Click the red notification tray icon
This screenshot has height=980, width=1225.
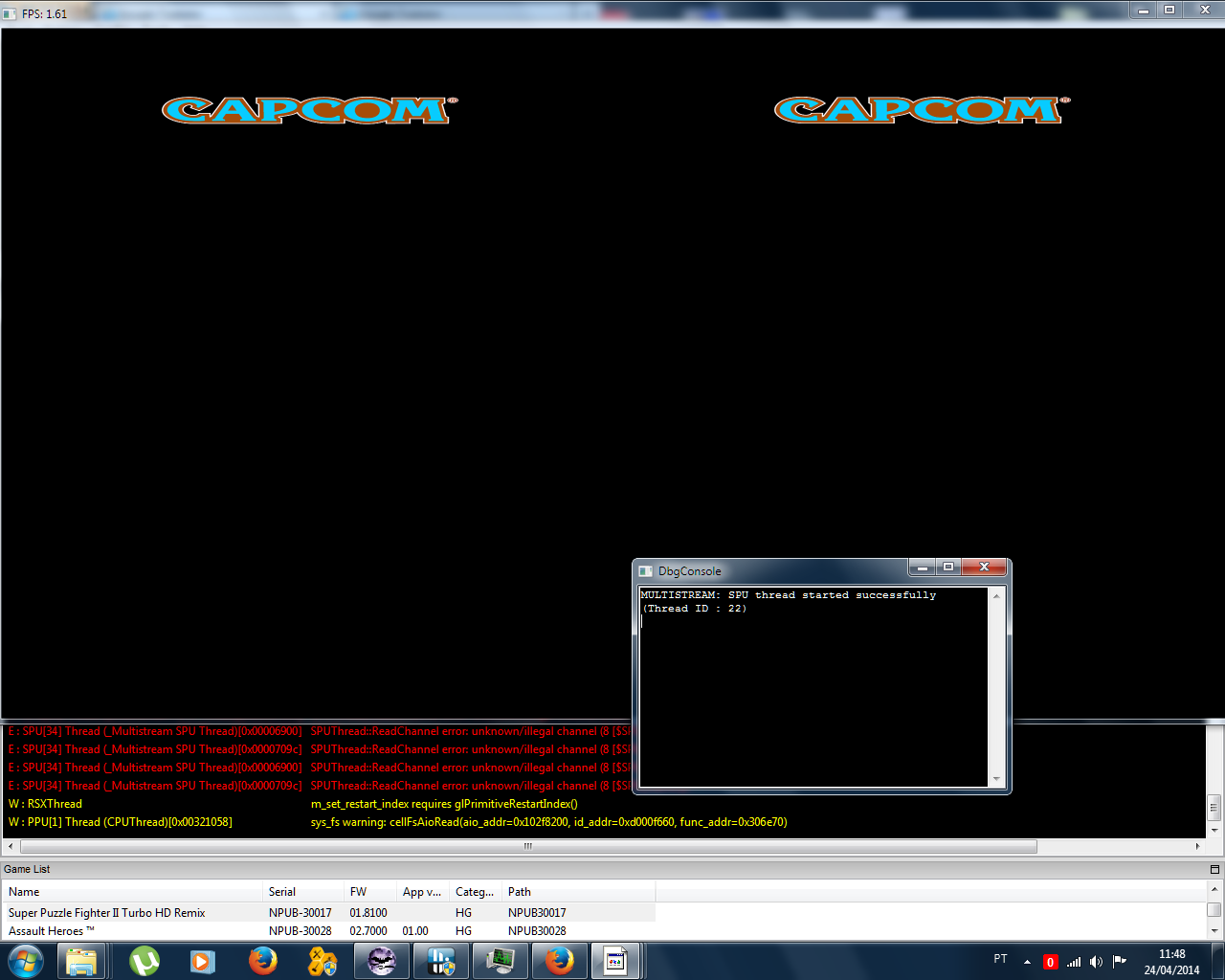tap(1050, 962)
